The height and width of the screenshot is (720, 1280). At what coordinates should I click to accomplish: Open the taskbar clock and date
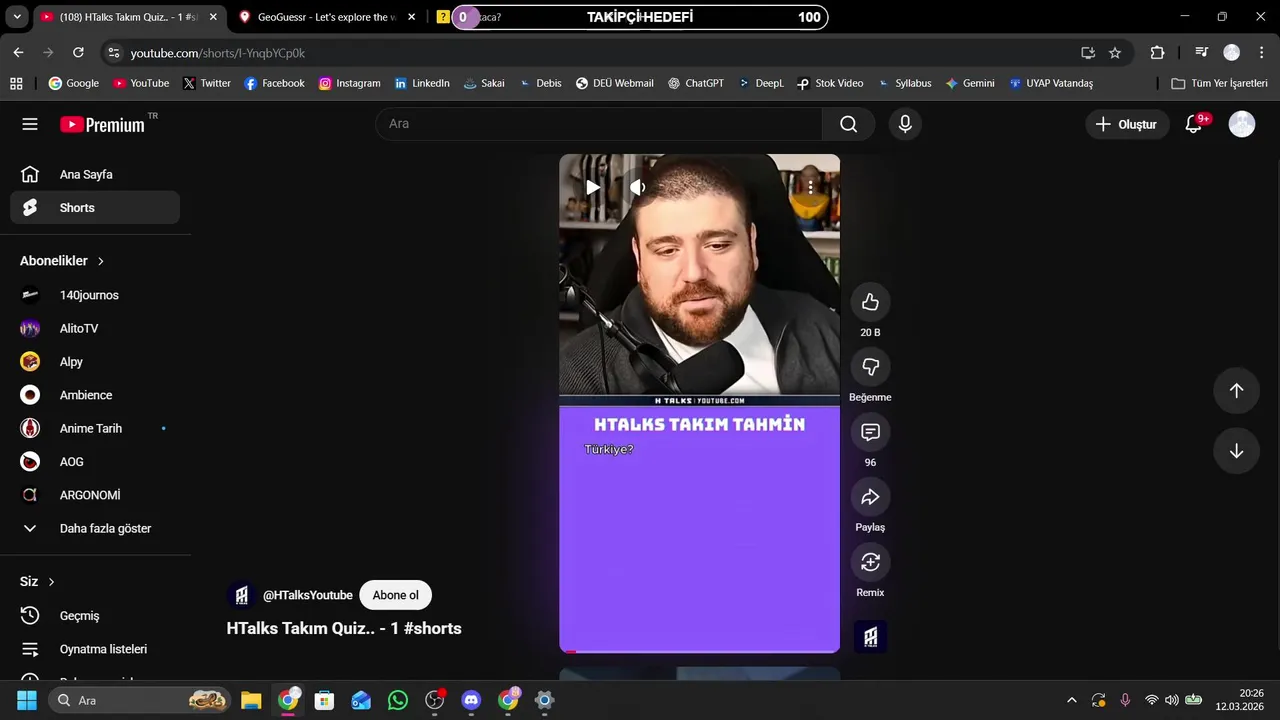1240,700
